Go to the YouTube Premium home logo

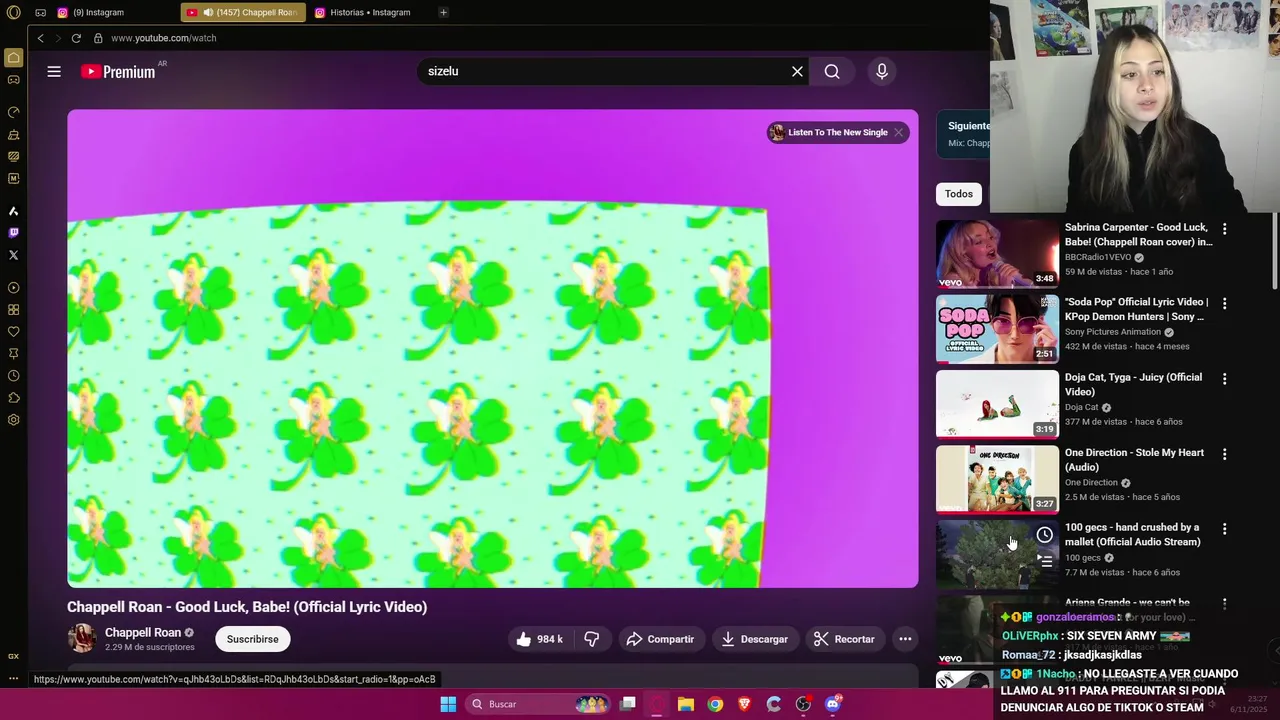pyautogui.click(x=118, y=71)
